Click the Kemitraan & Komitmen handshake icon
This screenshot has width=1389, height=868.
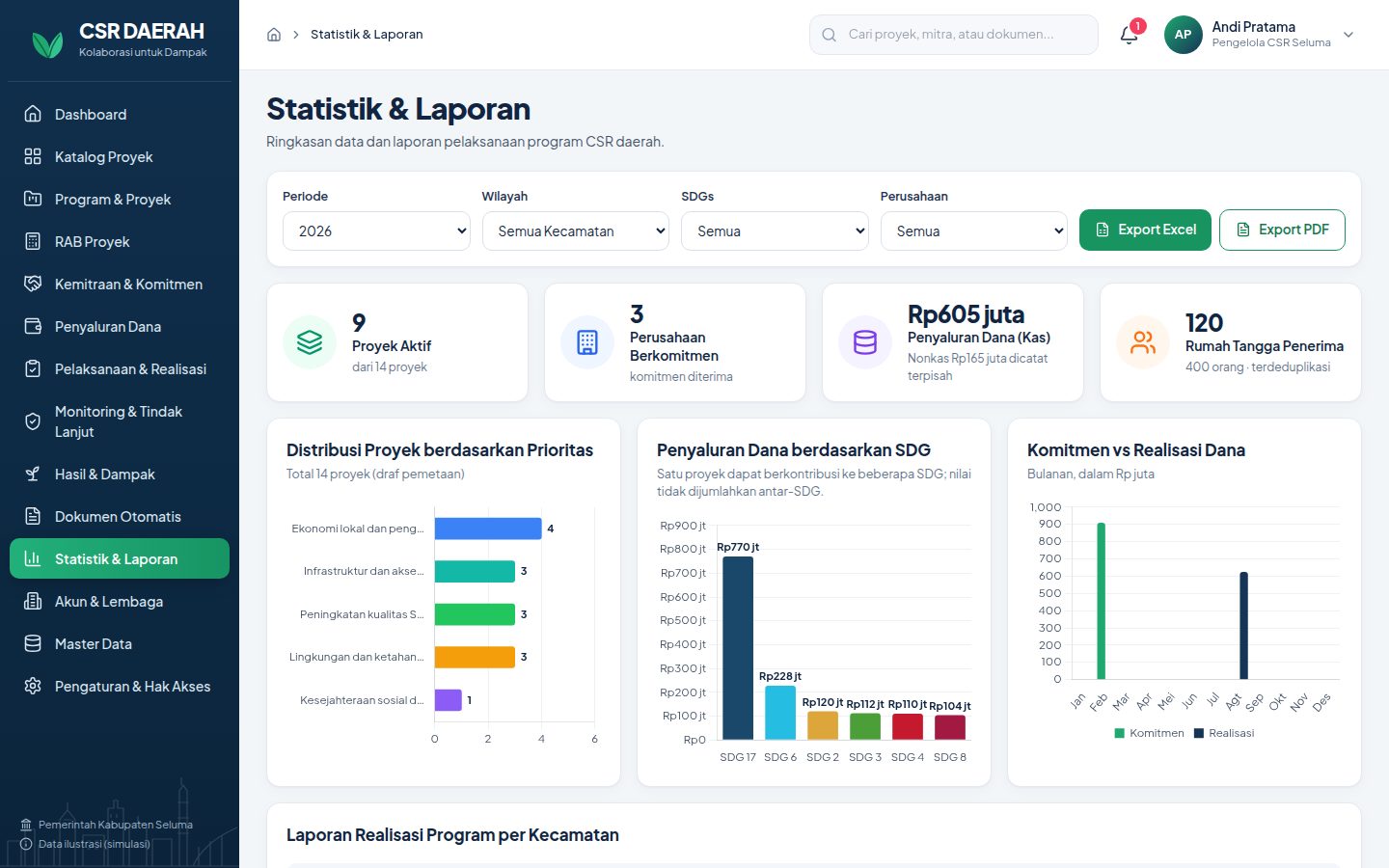coord(33,284)
